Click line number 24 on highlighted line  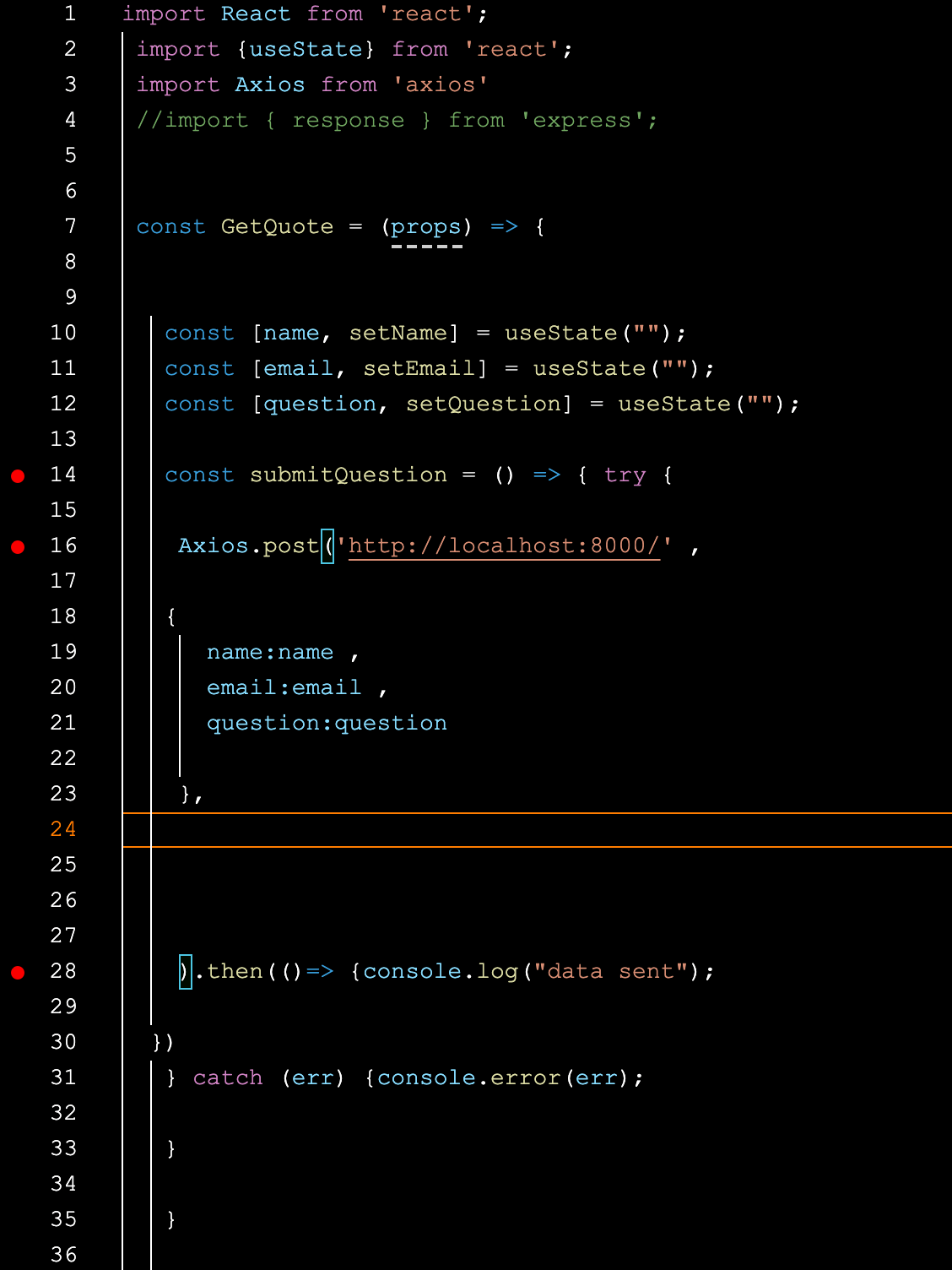click(63, 829)
